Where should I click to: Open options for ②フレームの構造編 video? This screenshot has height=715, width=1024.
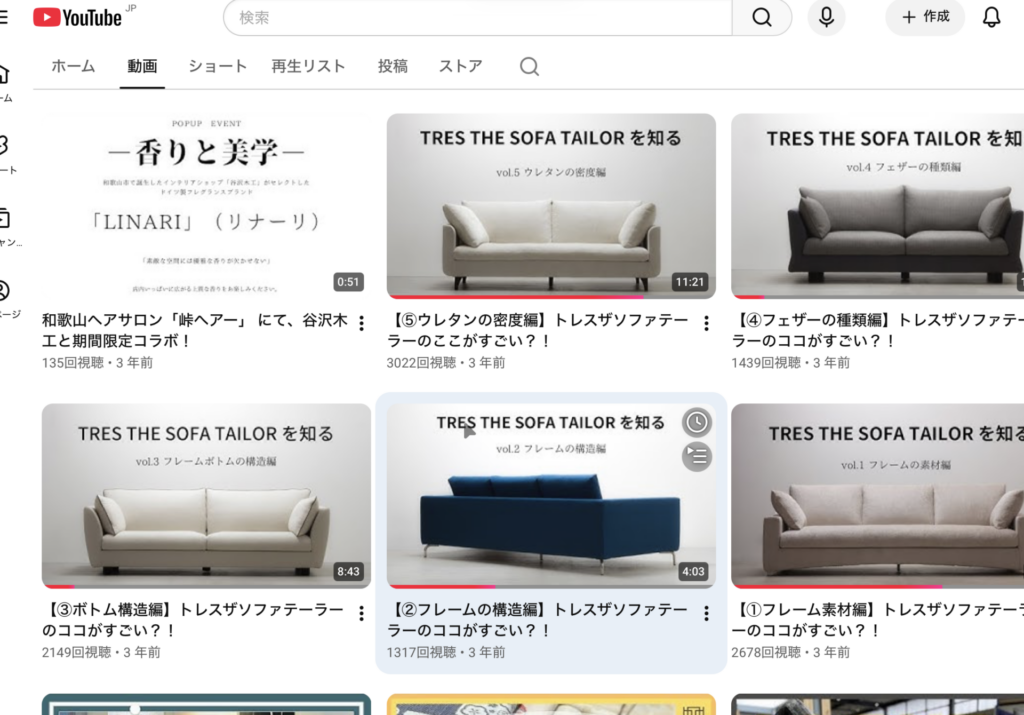706,613
